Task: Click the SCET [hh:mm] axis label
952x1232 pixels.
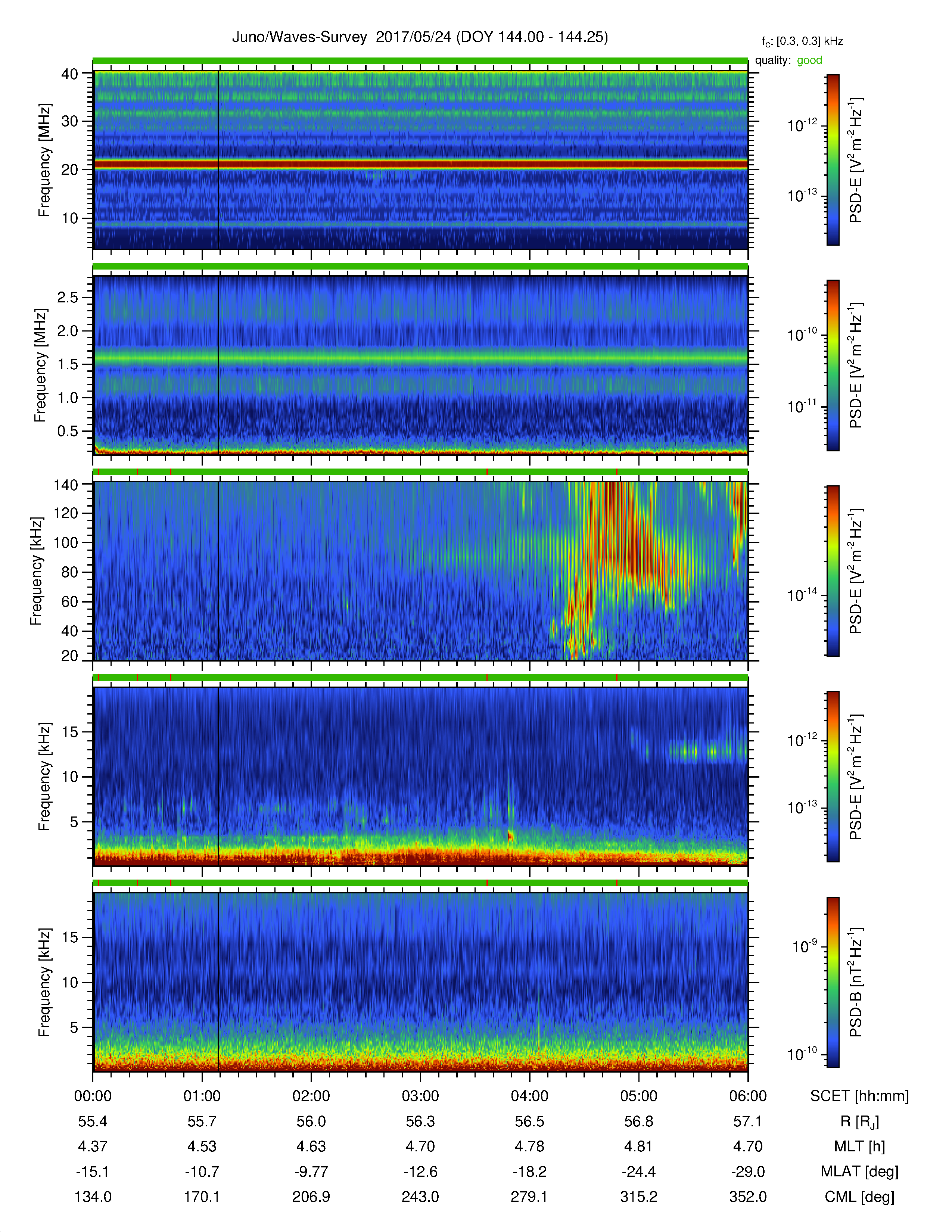Action: tap(859, 1096)
